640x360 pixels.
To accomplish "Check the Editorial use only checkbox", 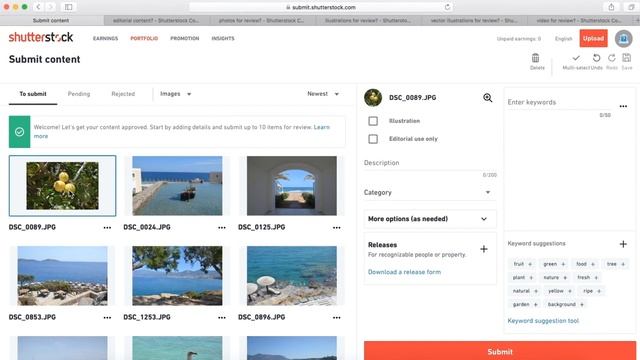I will pos(373,139).
